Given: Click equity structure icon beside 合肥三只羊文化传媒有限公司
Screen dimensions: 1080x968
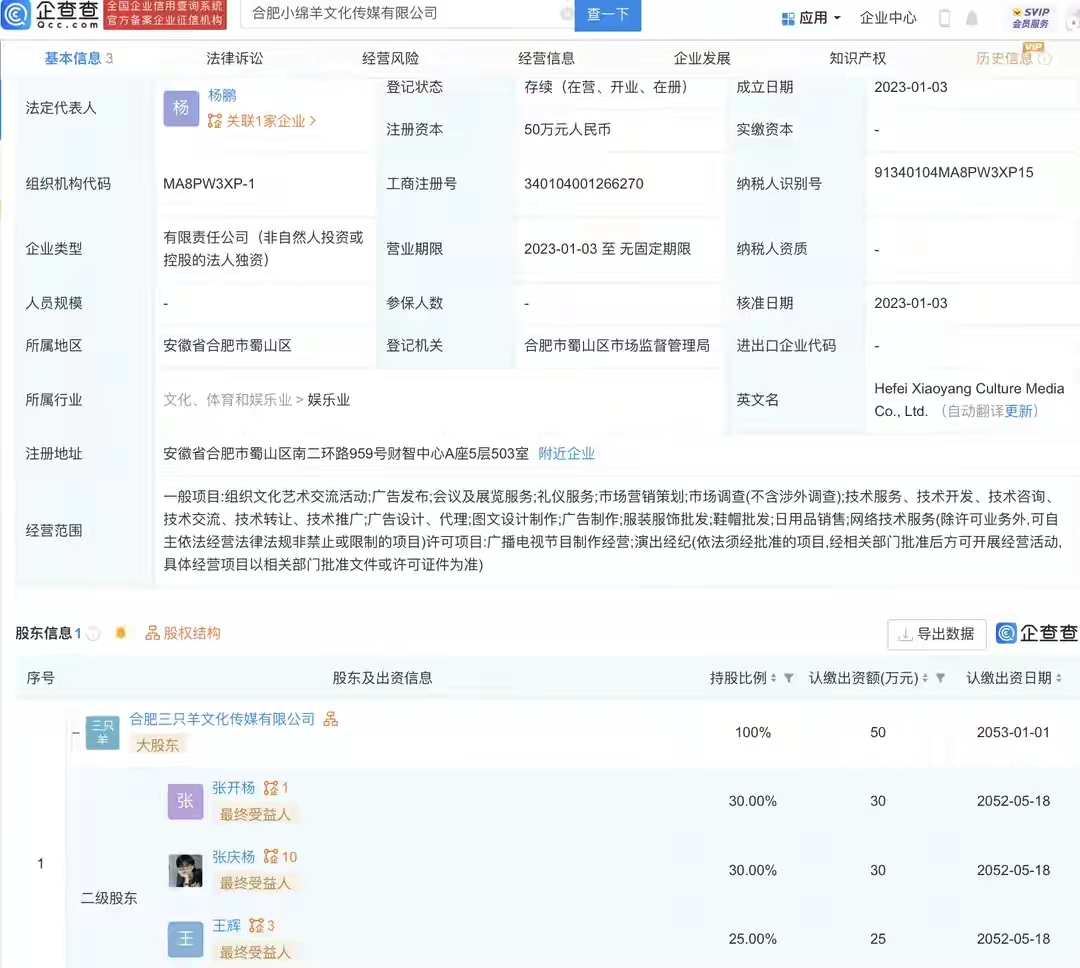Looking at the screenshot, I should pos(330,719).
